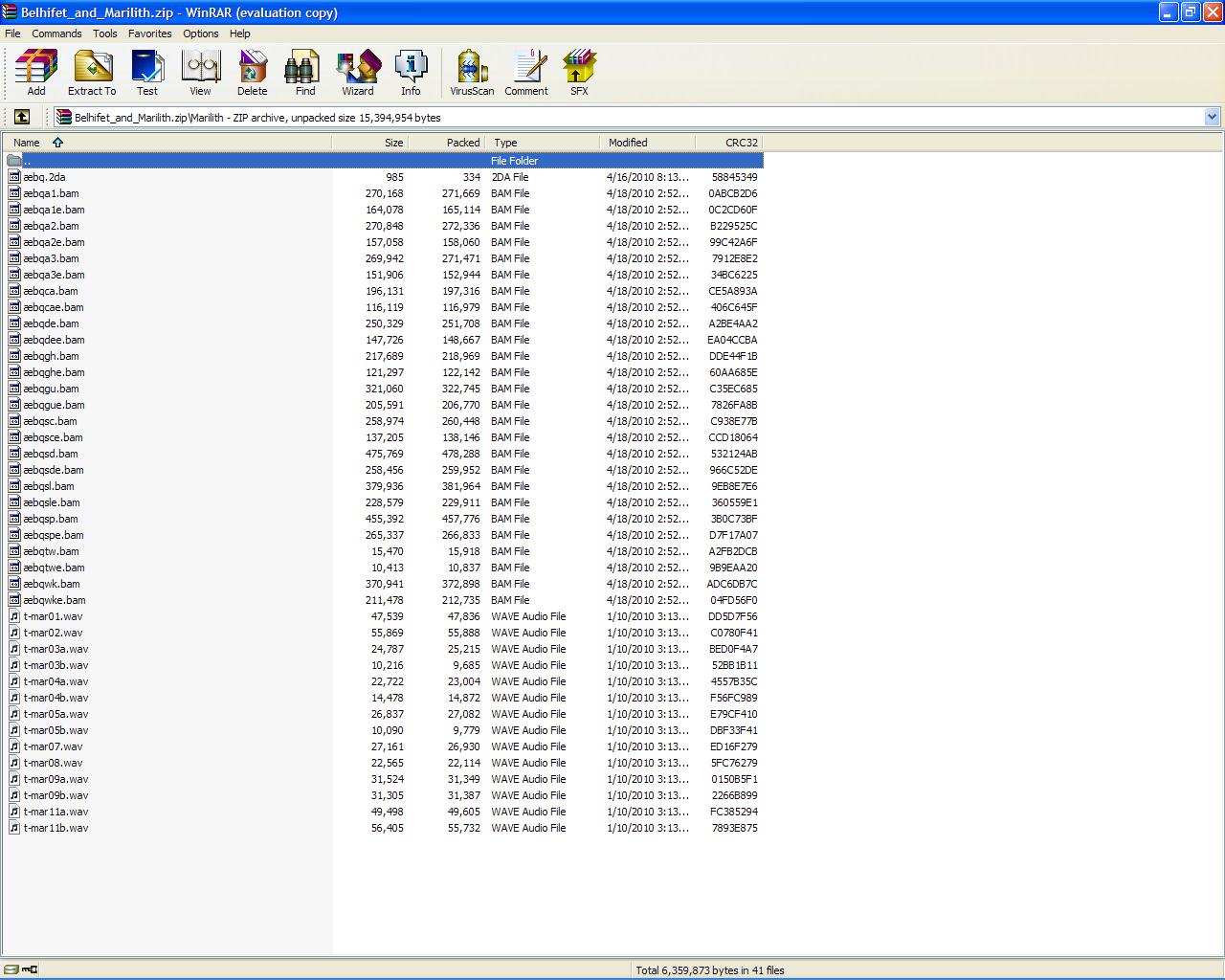
Task: Select file æbqsd.bam
Action: [51, 454]
